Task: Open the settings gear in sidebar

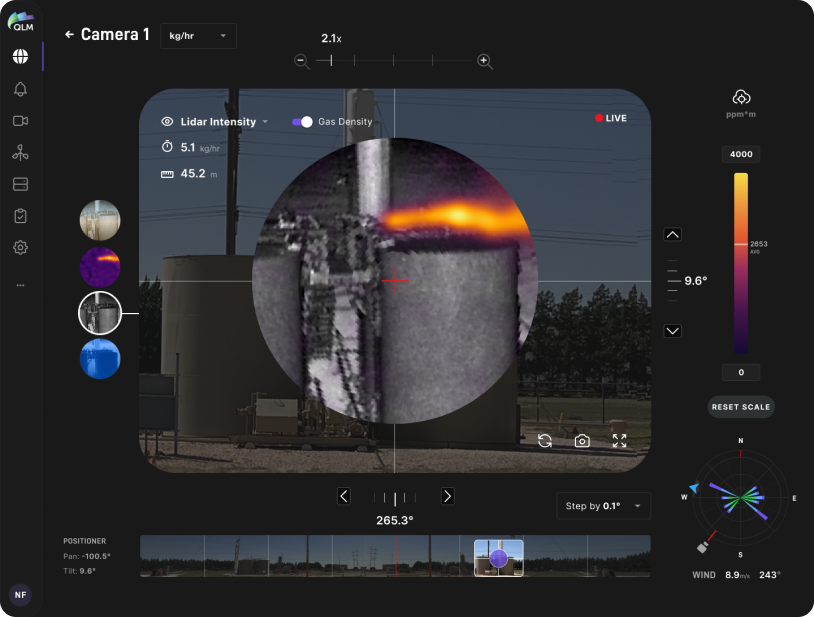Action: (x=20, y=247)
